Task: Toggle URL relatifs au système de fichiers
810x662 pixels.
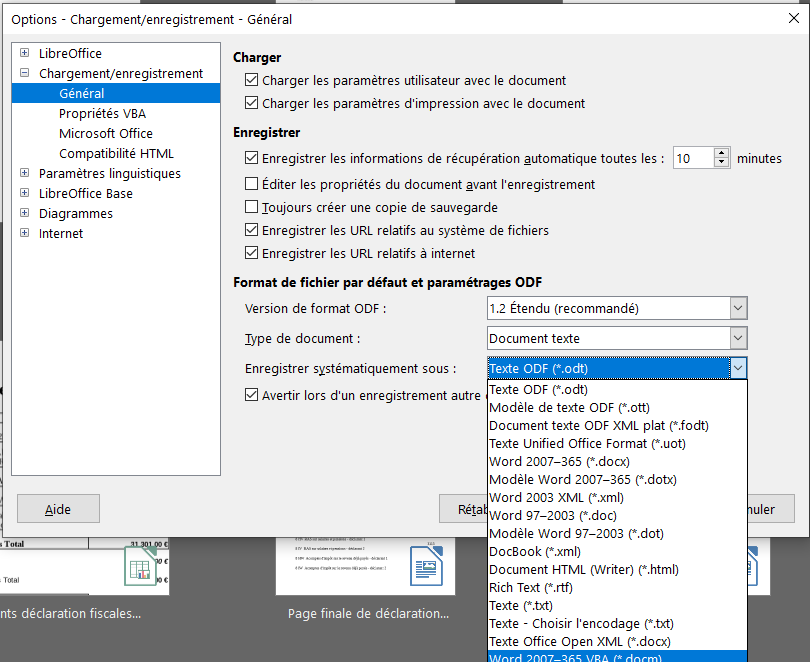Action: [x=252, y=229]
